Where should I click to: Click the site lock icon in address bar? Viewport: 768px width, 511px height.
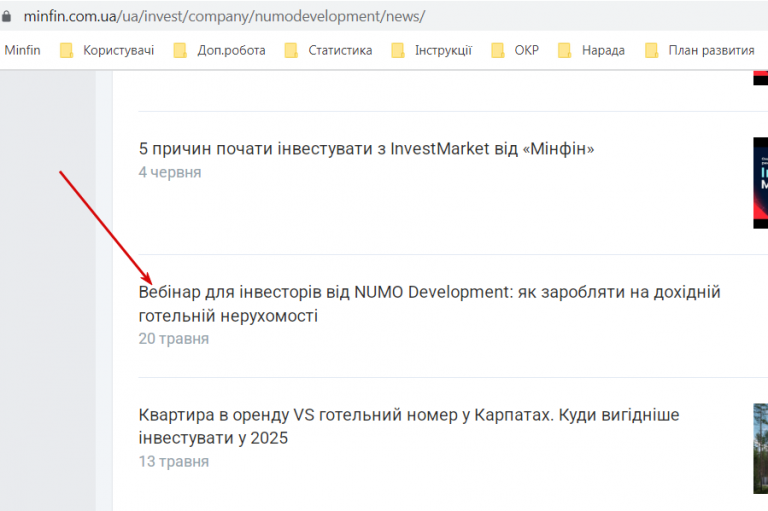click(6, 16)
